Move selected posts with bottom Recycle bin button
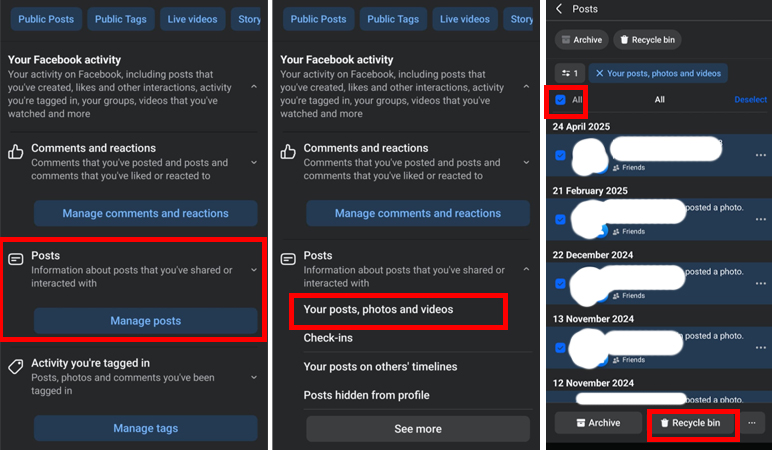The width and height of the screenshot is (772, 450). click(691, 423)
